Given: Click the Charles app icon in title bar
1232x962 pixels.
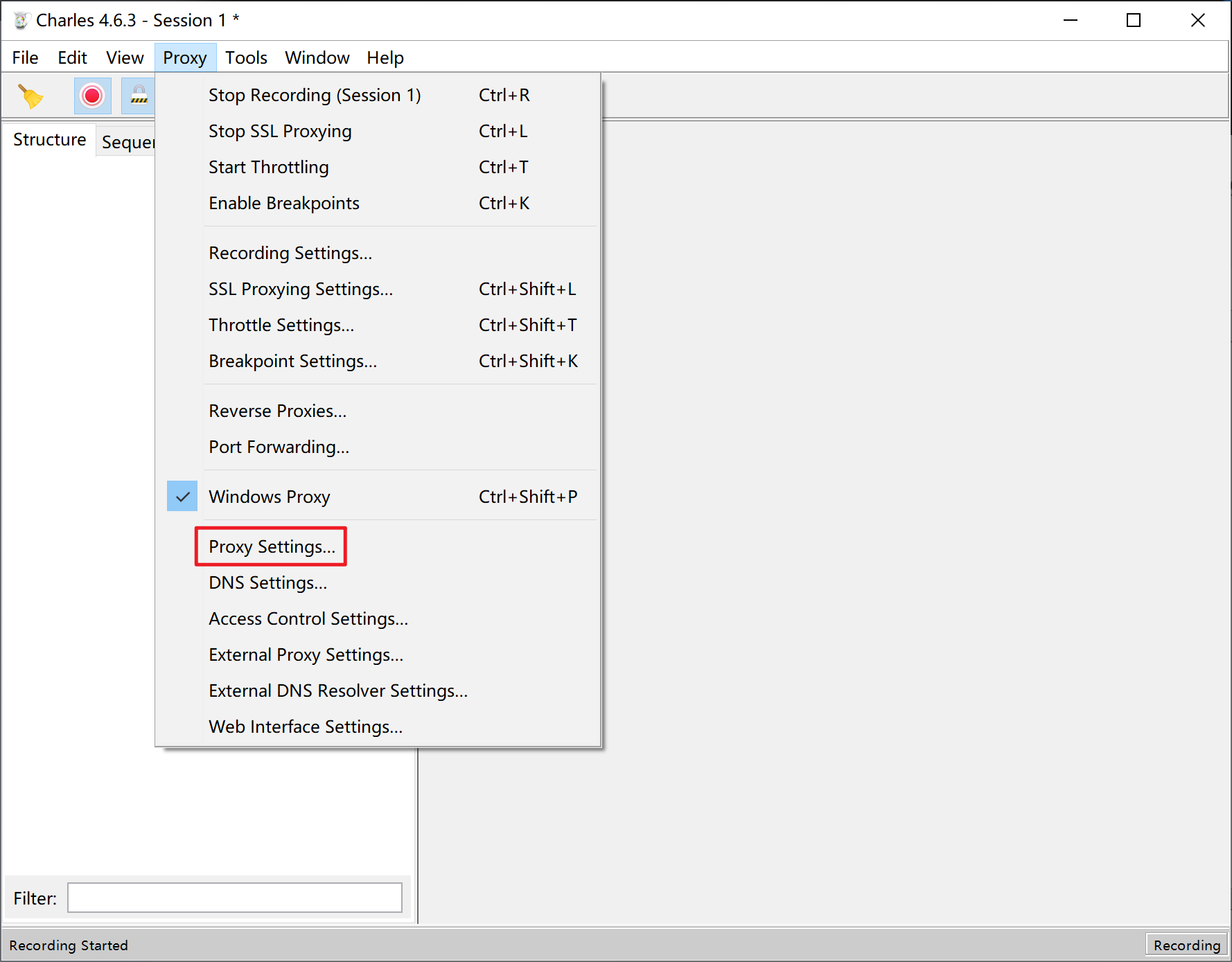Looking at the screenshot, I should (x=21, y=21).
